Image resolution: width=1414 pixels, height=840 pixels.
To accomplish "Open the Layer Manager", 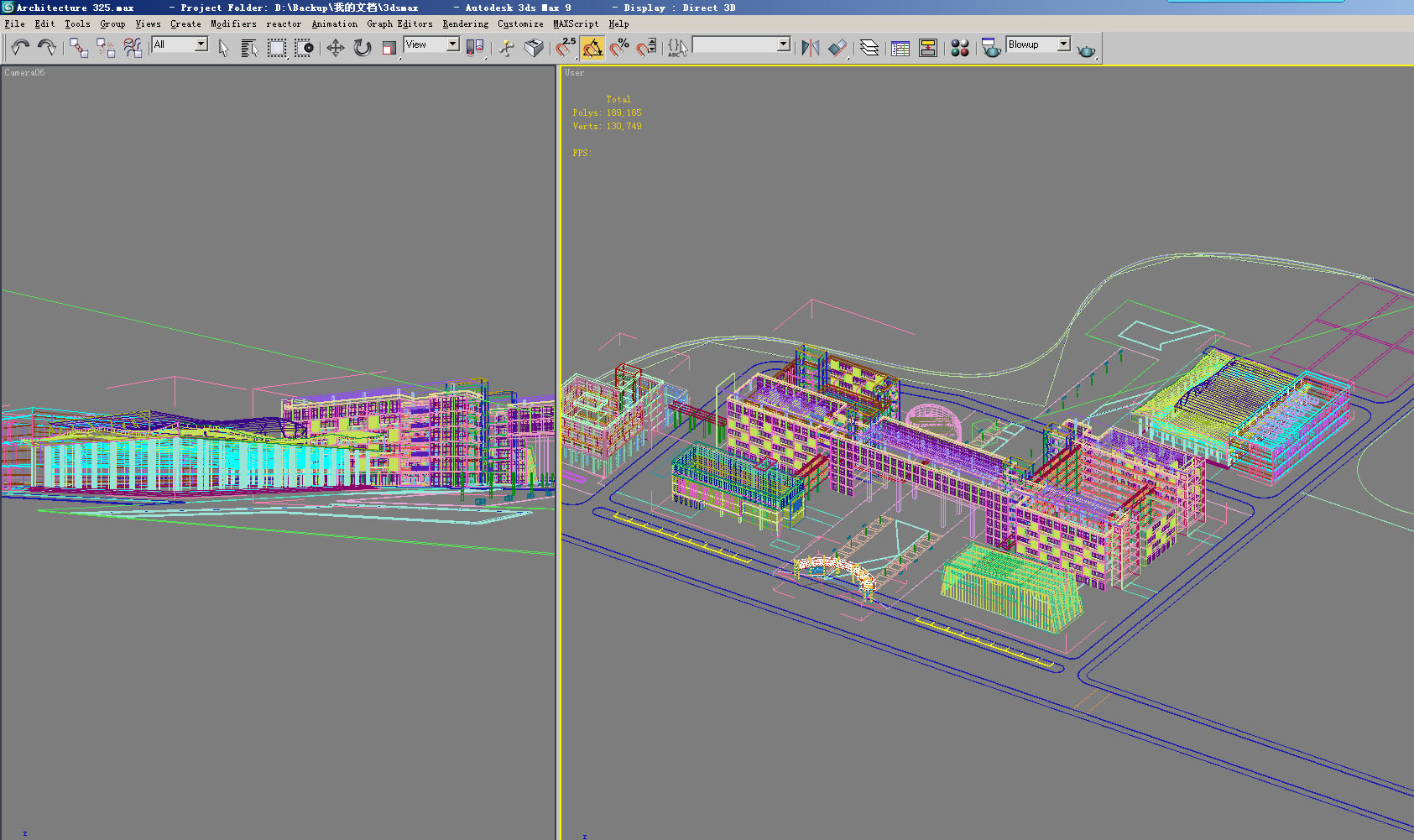I will pyautogui.click(x=869, y=48).
